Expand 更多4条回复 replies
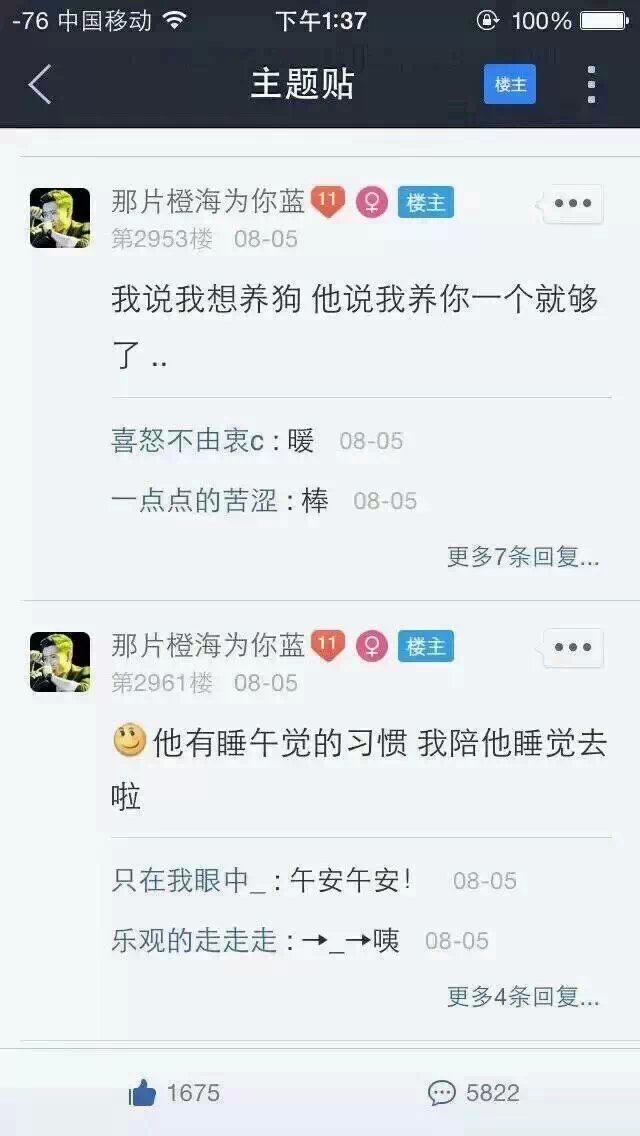This screenshot has width=640, height=1136. tap(523, 998)
